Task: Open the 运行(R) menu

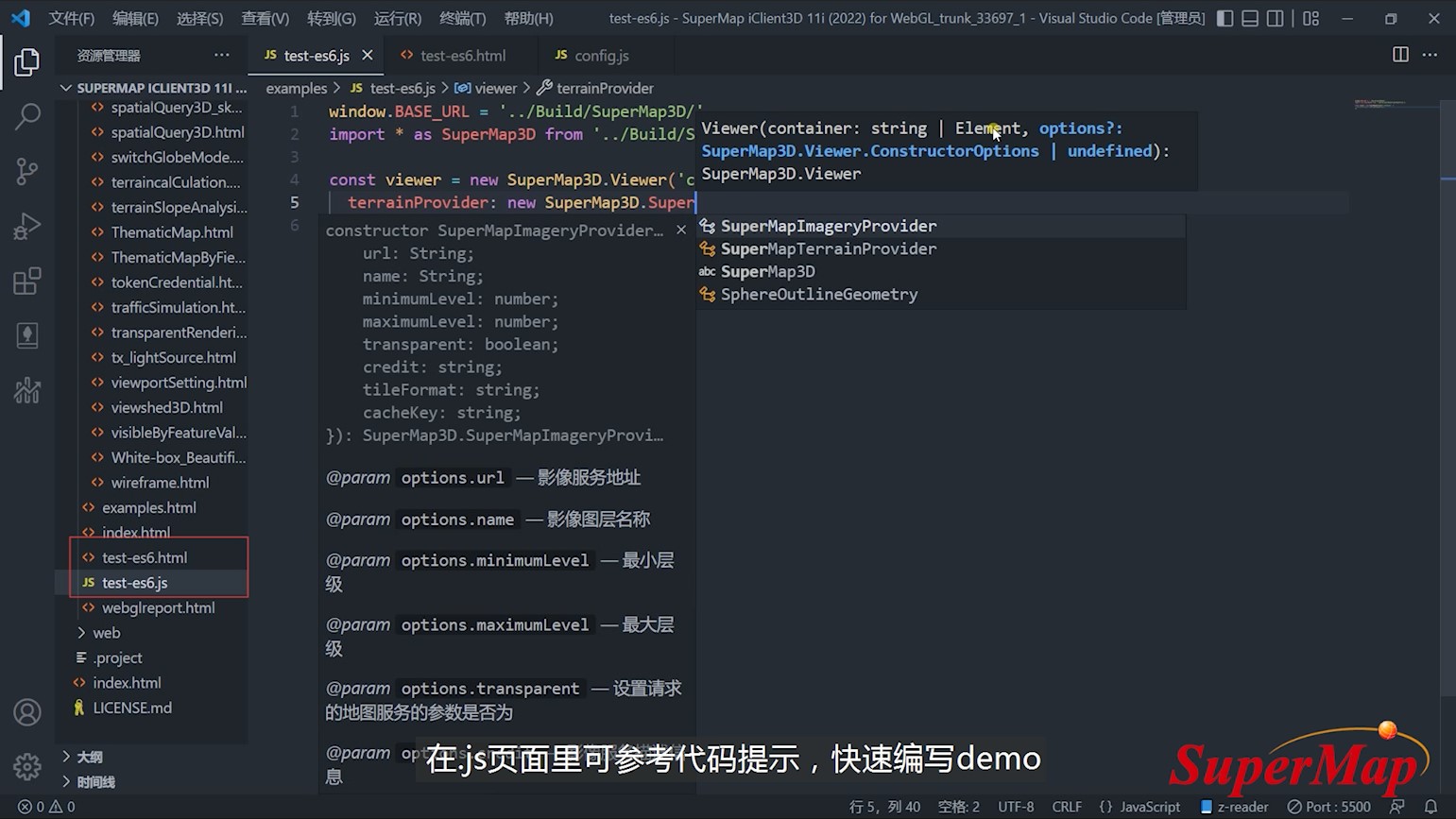Action: 397,18
